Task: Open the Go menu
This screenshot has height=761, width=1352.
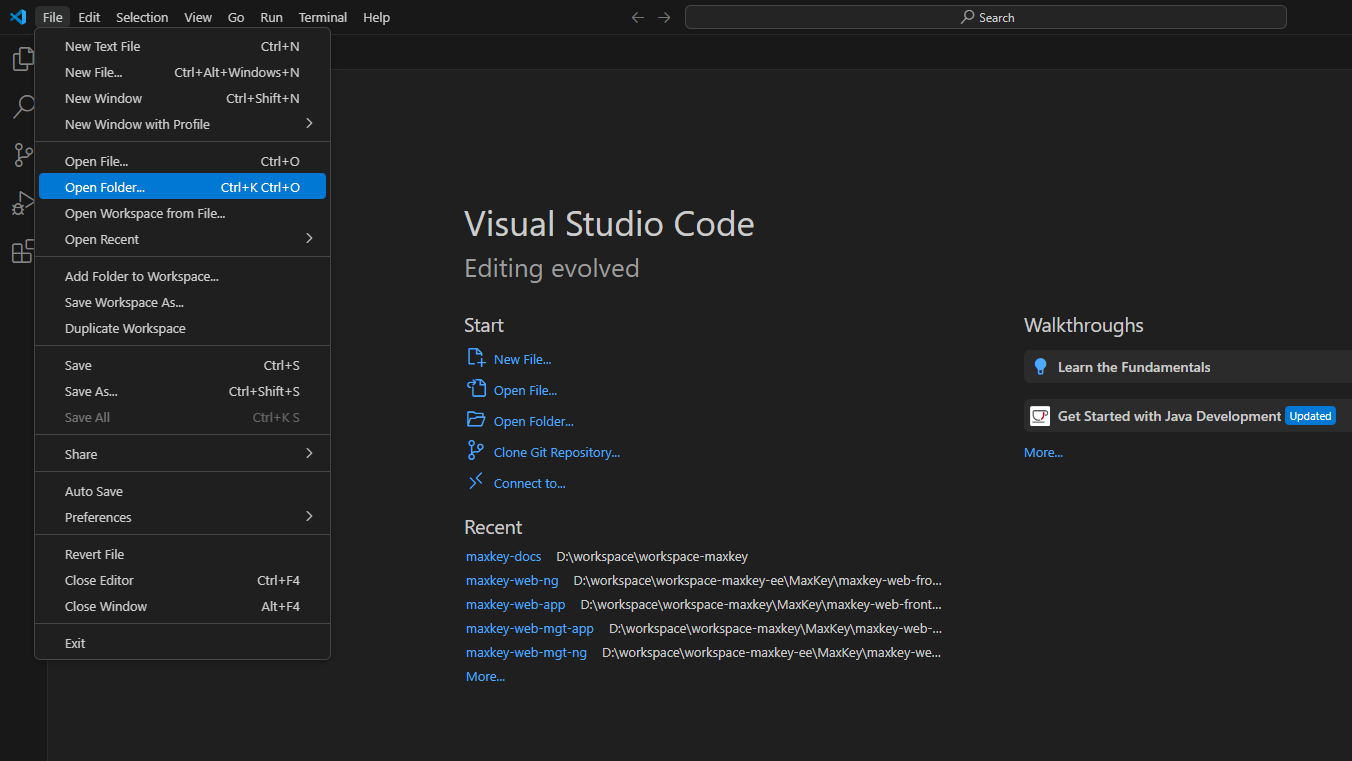Action: coord(236,17)
